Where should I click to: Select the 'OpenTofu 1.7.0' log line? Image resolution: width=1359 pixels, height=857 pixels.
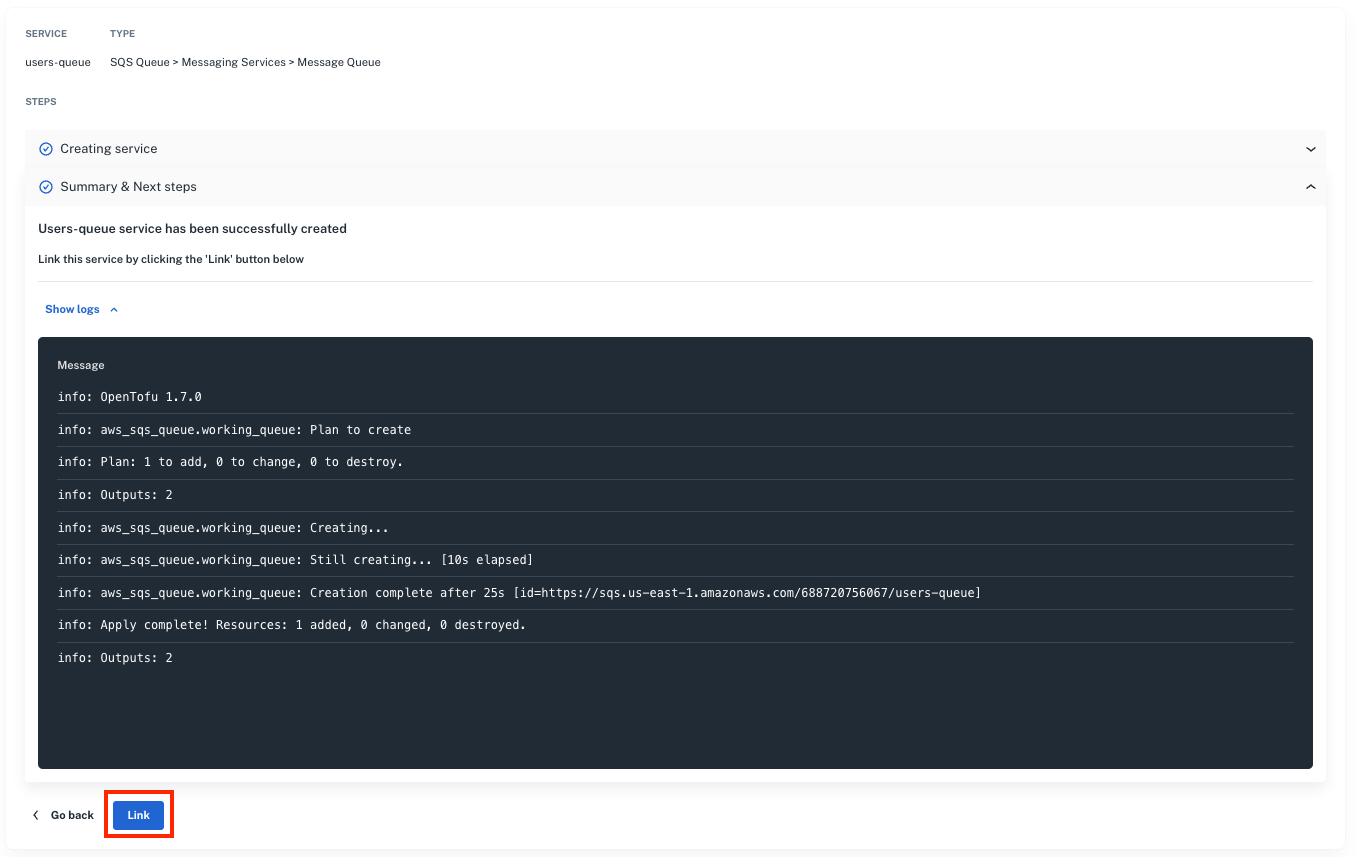tap(130, 397)
